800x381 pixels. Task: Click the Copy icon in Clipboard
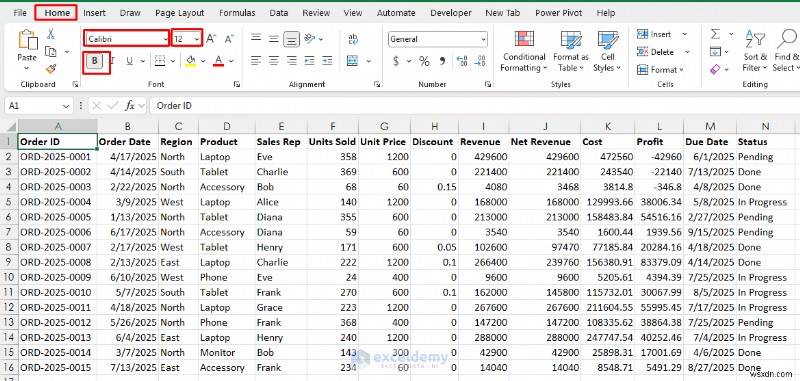pyautogui.click(x=51, y=52)
